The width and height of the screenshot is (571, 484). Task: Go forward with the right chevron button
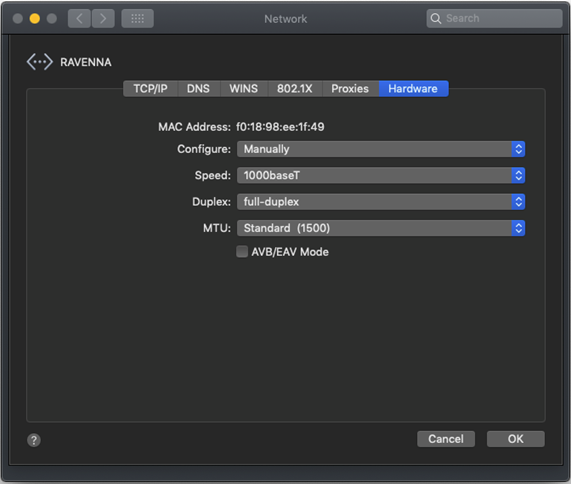click(x=103, y=19)
